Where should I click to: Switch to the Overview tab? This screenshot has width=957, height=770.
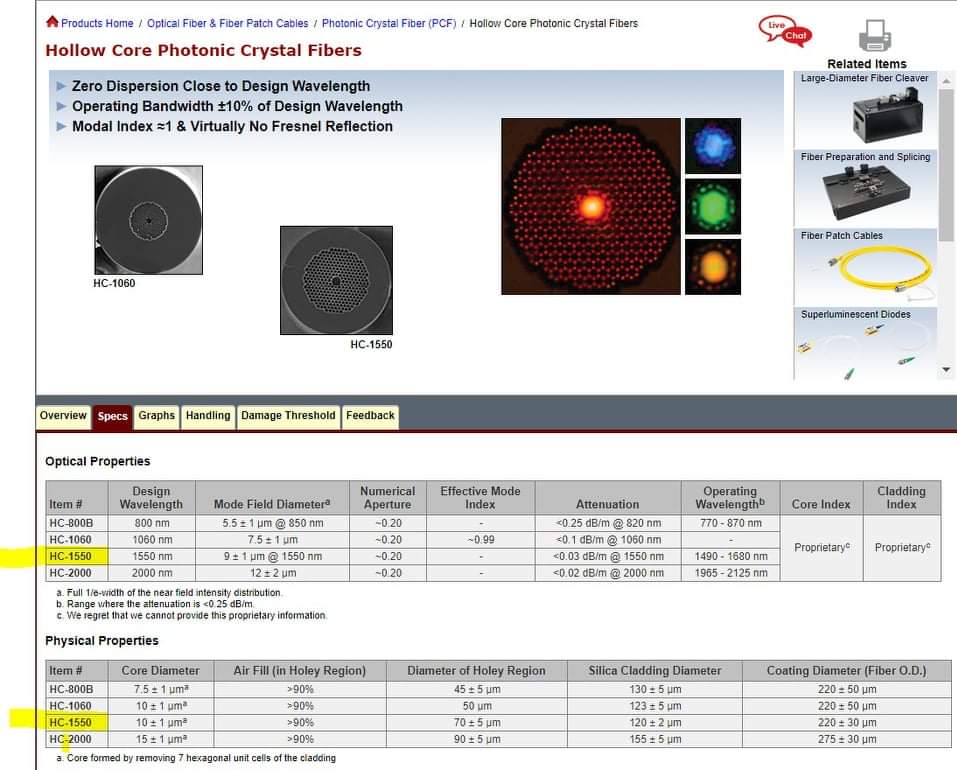63,416
